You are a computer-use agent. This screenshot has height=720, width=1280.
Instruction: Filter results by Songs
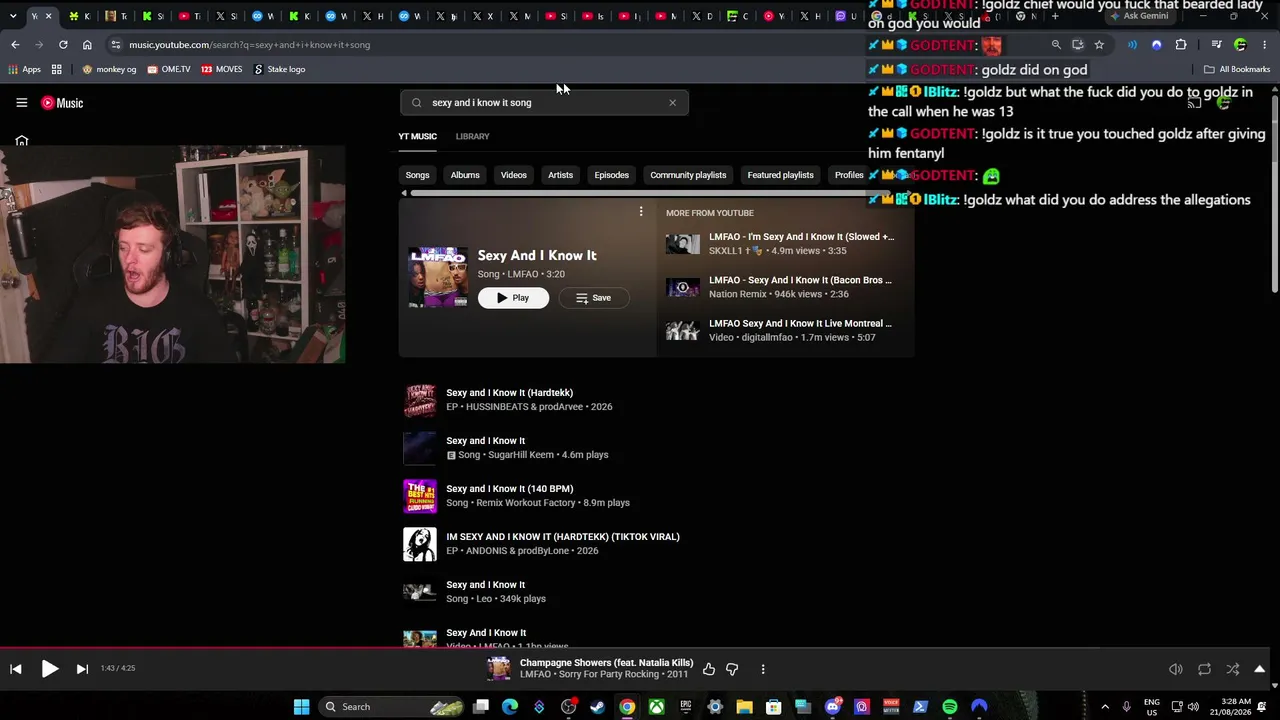(x=417, y=175)
